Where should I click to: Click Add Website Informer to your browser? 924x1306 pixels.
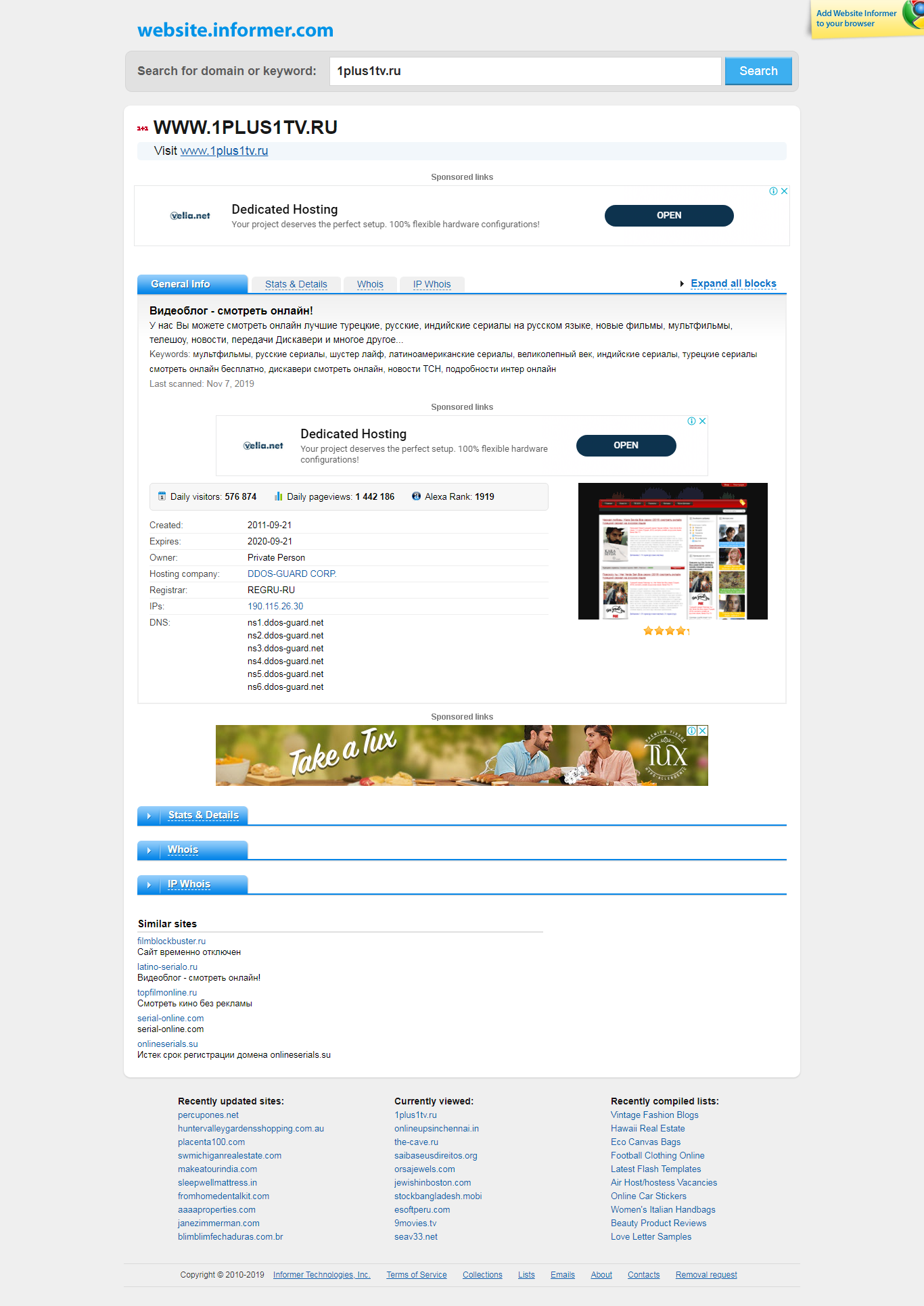coord(856,18)
